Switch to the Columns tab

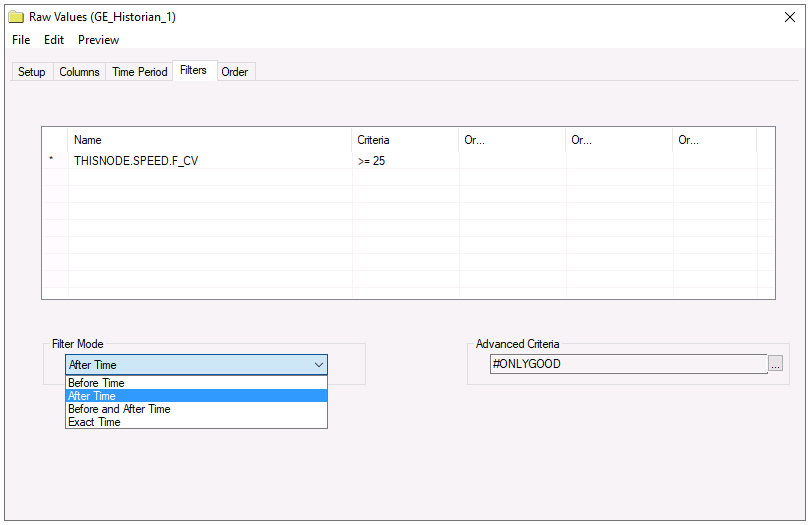(x=79, y=72)
